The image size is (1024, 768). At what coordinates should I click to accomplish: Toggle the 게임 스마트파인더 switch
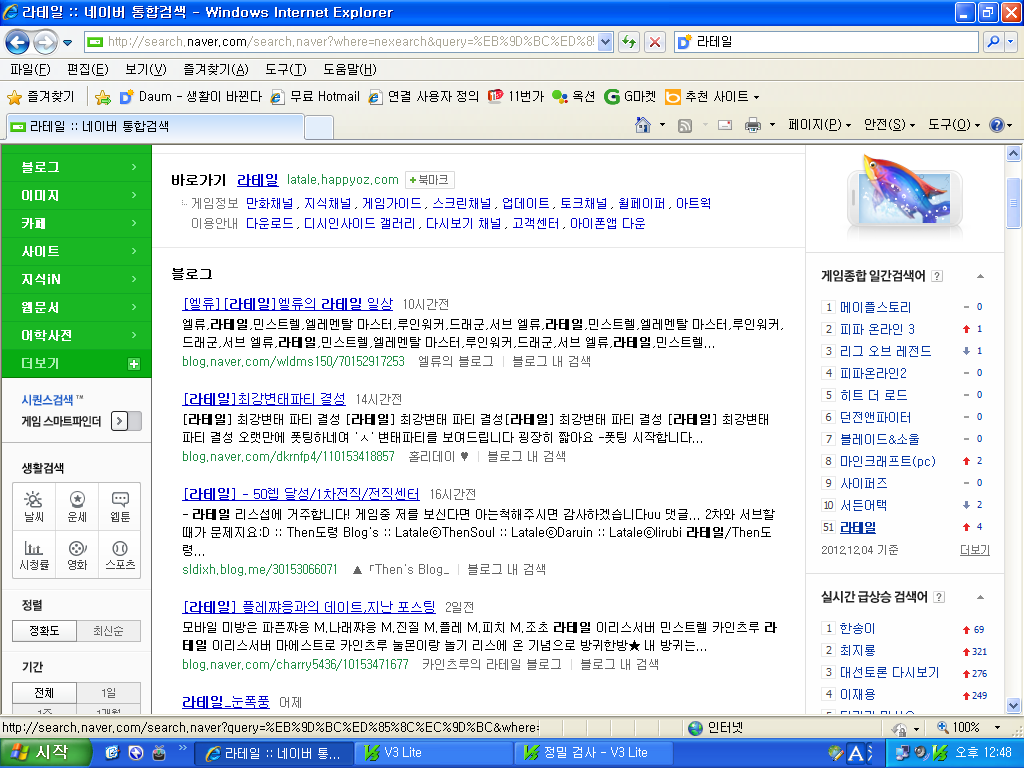coord(126,421)
